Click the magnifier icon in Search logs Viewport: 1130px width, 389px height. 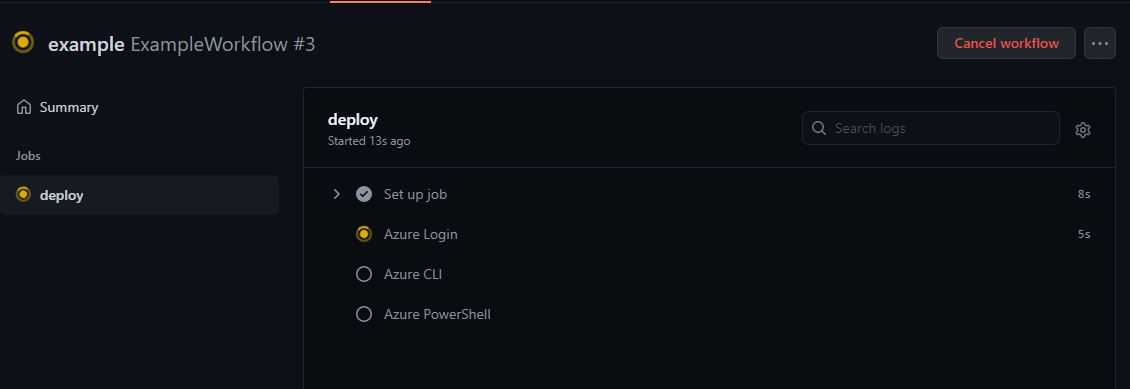[x=819, y=128]
